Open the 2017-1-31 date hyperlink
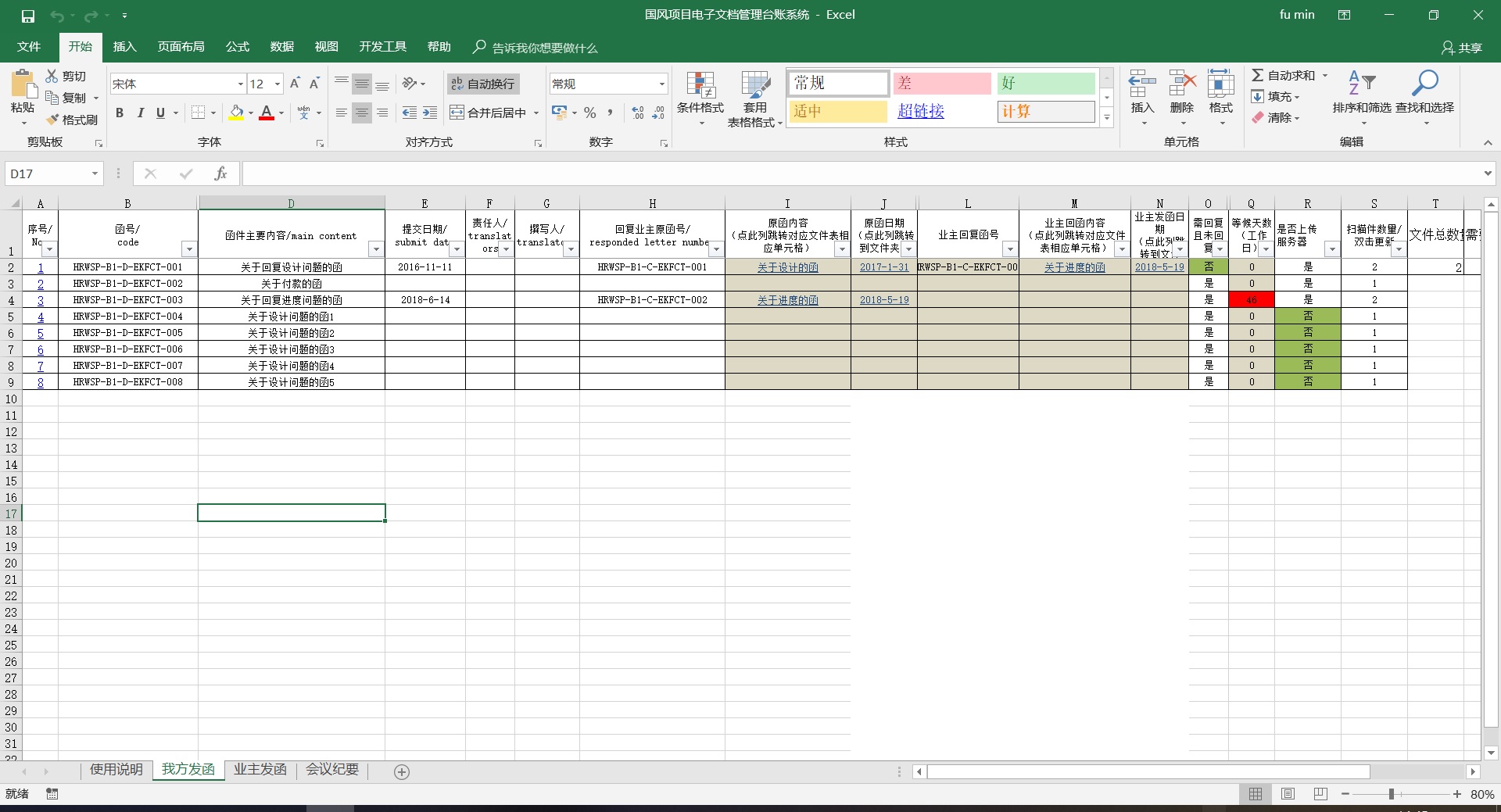The height and width of the screenshot is (812, 1501). [x=884, y=267]
